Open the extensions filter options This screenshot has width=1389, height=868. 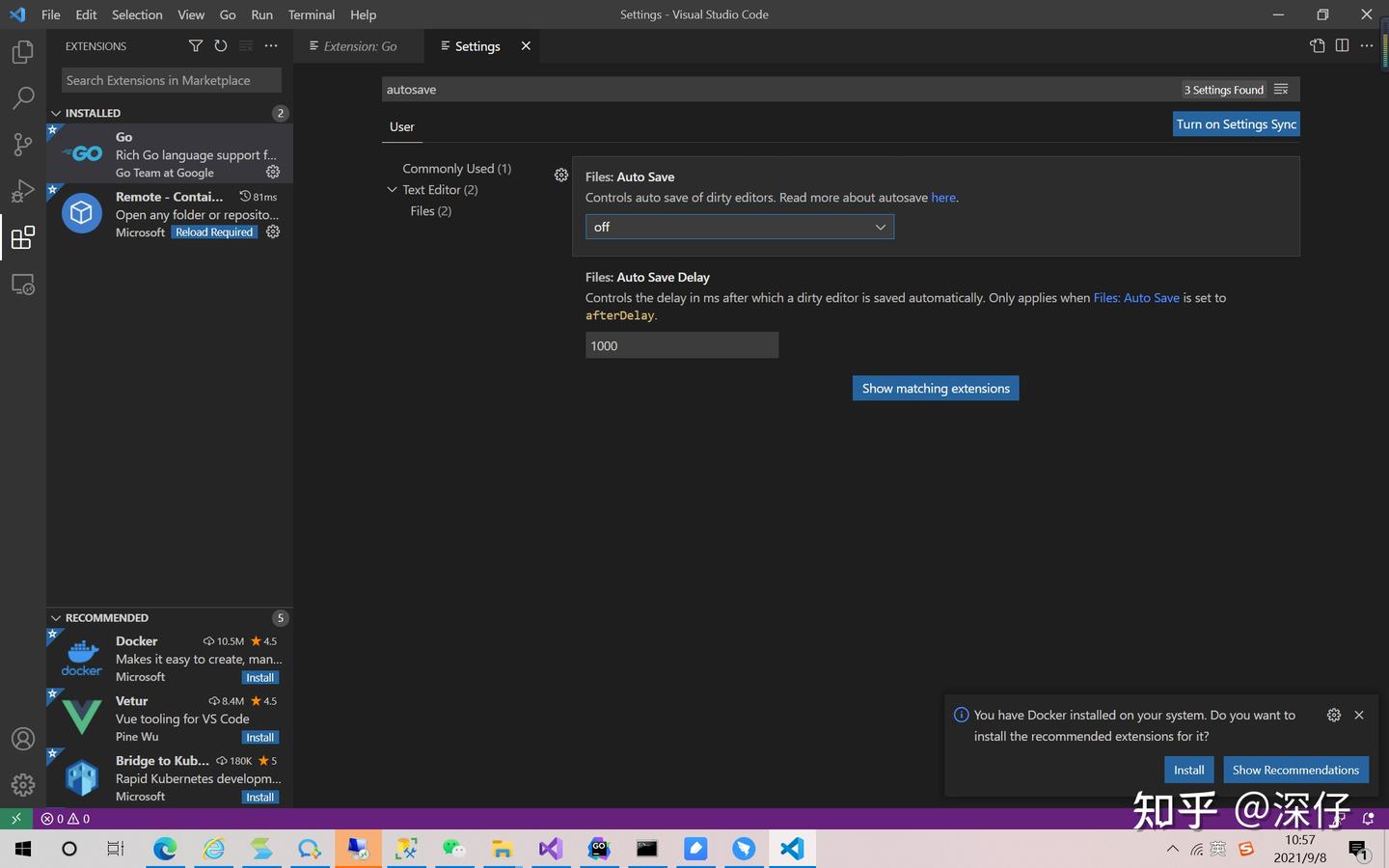click(195, 45)
